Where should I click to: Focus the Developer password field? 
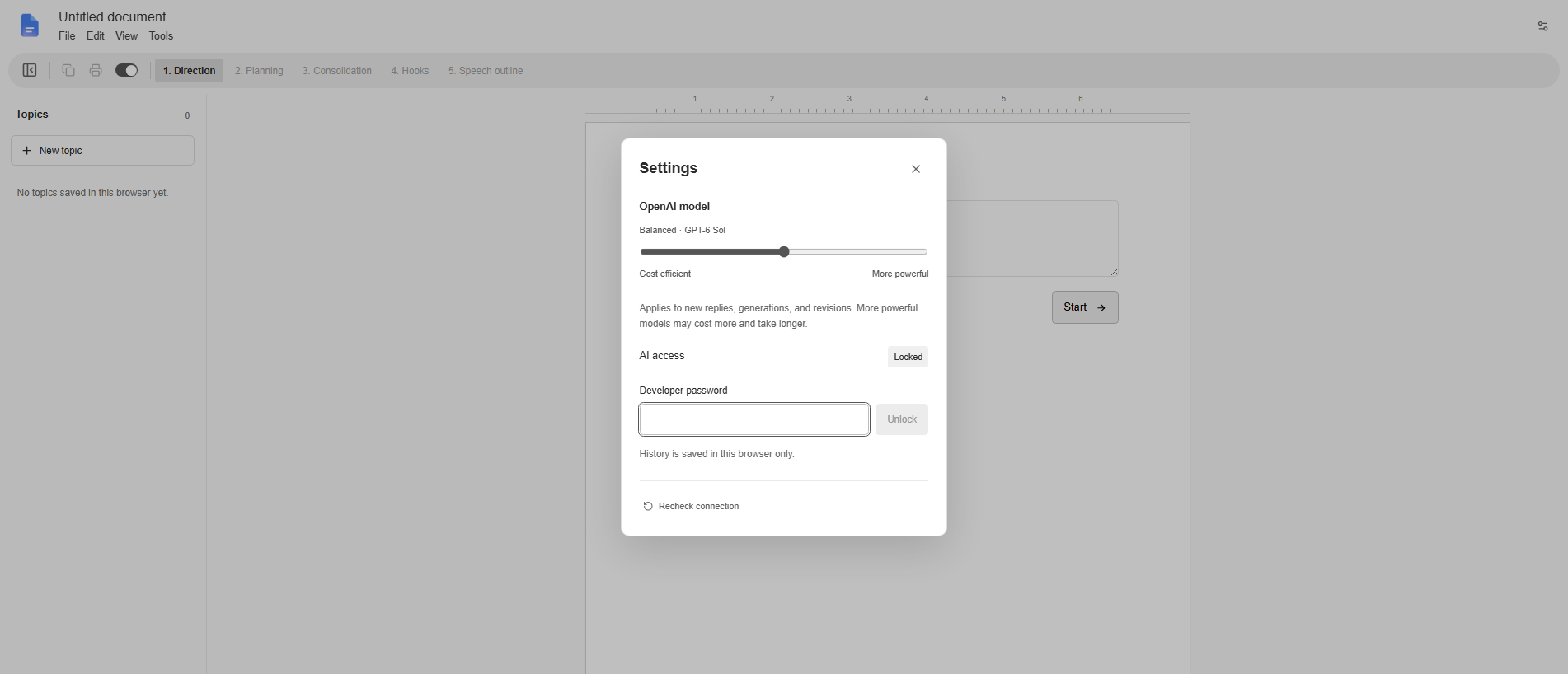click(754, 419)
